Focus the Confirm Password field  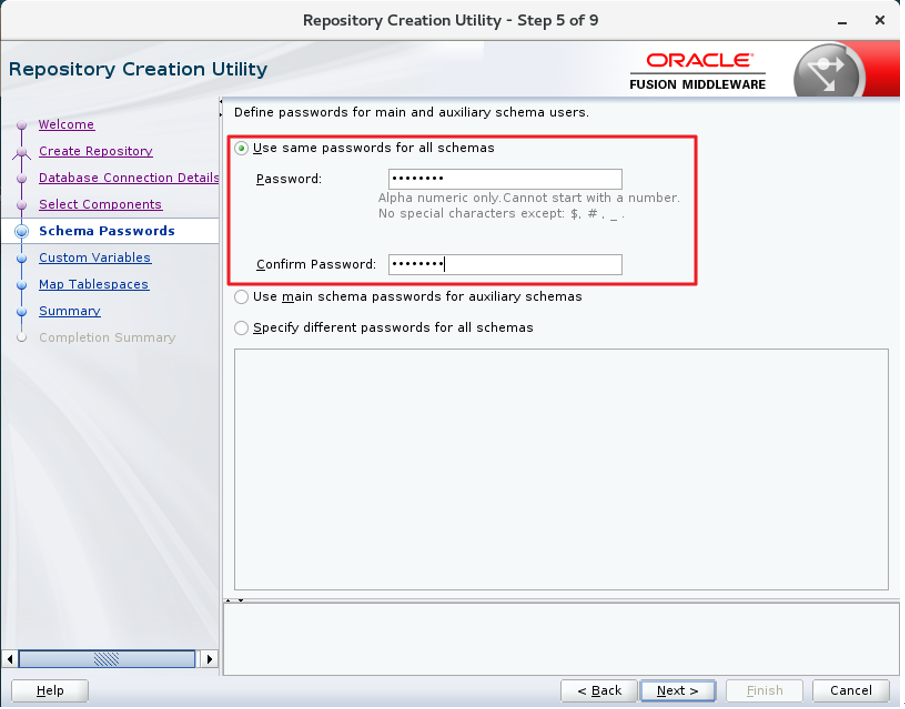click(505, 264)
